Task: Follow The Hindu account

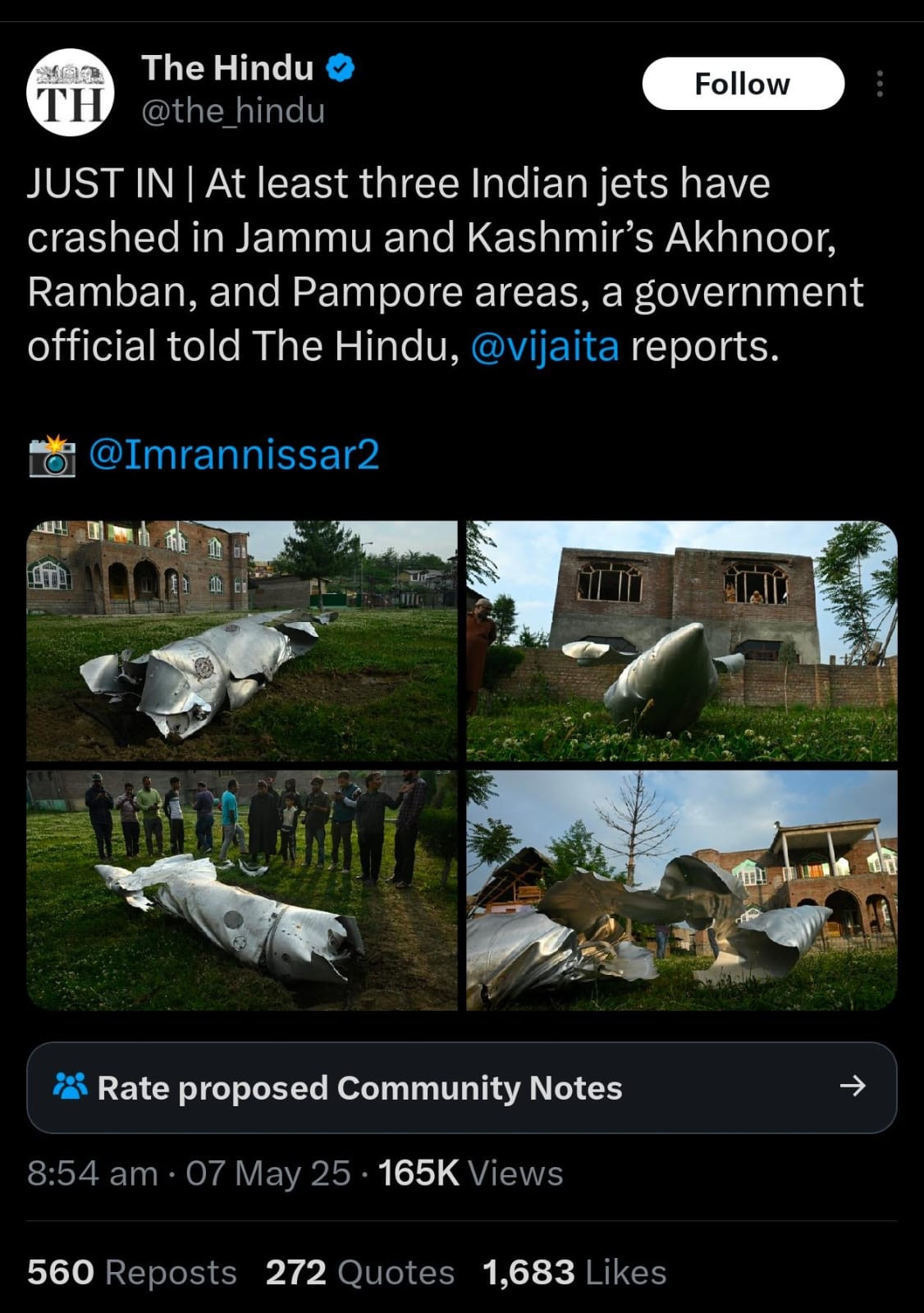Action: pyautogui.click(x=743, y=84)
